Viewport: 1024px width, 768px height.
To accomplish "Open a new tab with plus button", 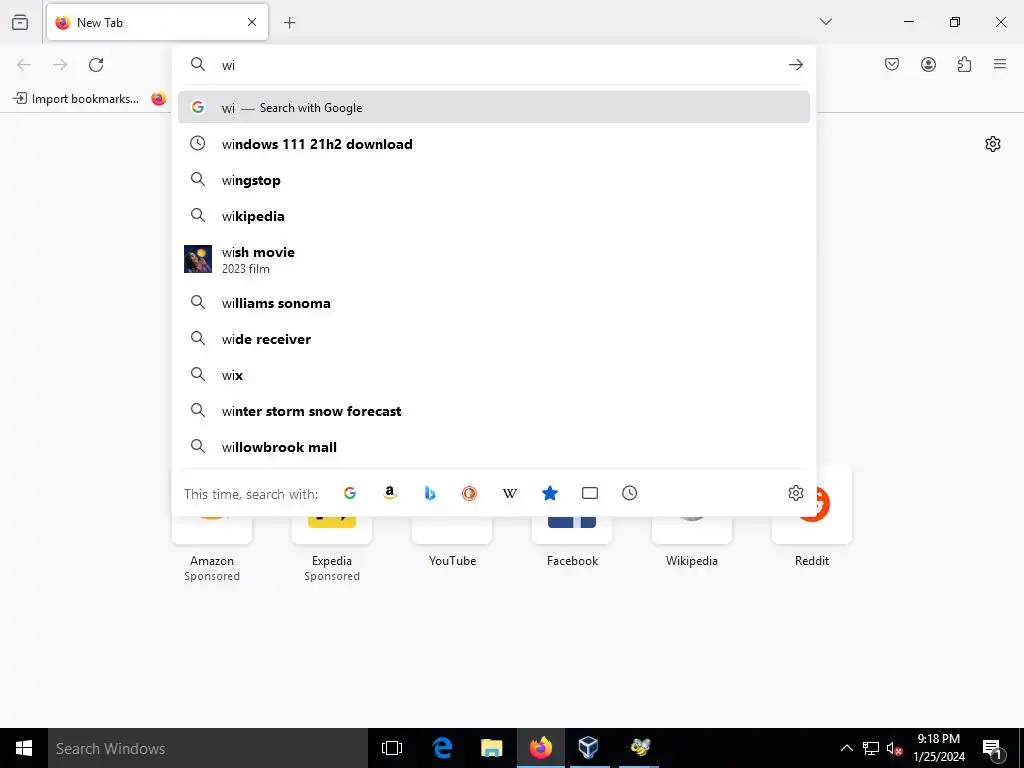I will click(290, 23).
